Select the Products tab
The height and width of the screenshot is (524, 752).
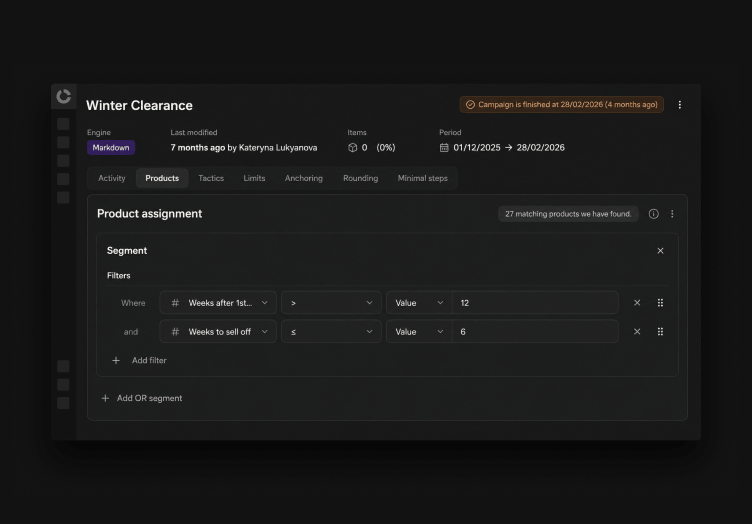point(162,178)
